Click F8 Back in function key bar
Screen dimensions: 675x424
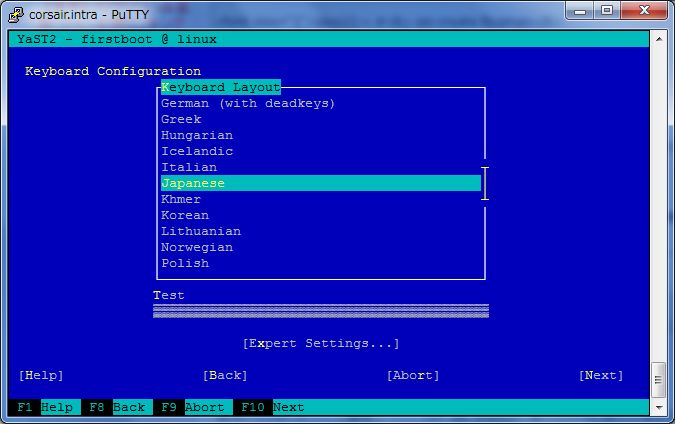[117, 407]
